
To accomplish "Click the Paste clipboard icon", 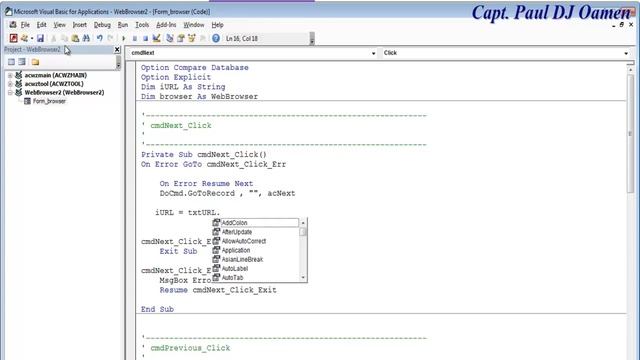I will pyautogui.click(x=75, y=38).
